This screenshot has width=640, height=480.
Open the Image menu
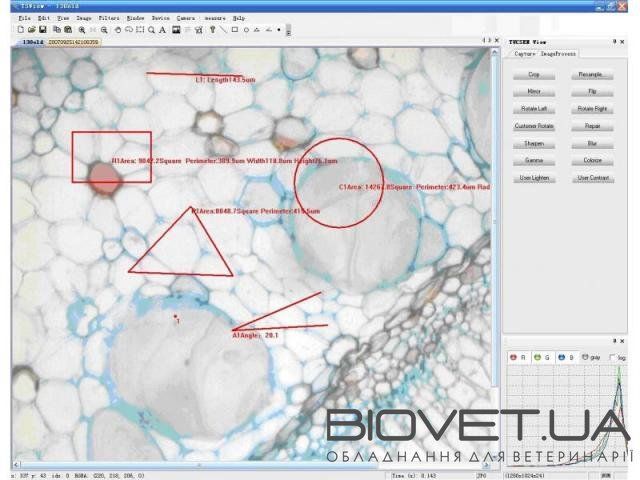(x=84, y=18)
